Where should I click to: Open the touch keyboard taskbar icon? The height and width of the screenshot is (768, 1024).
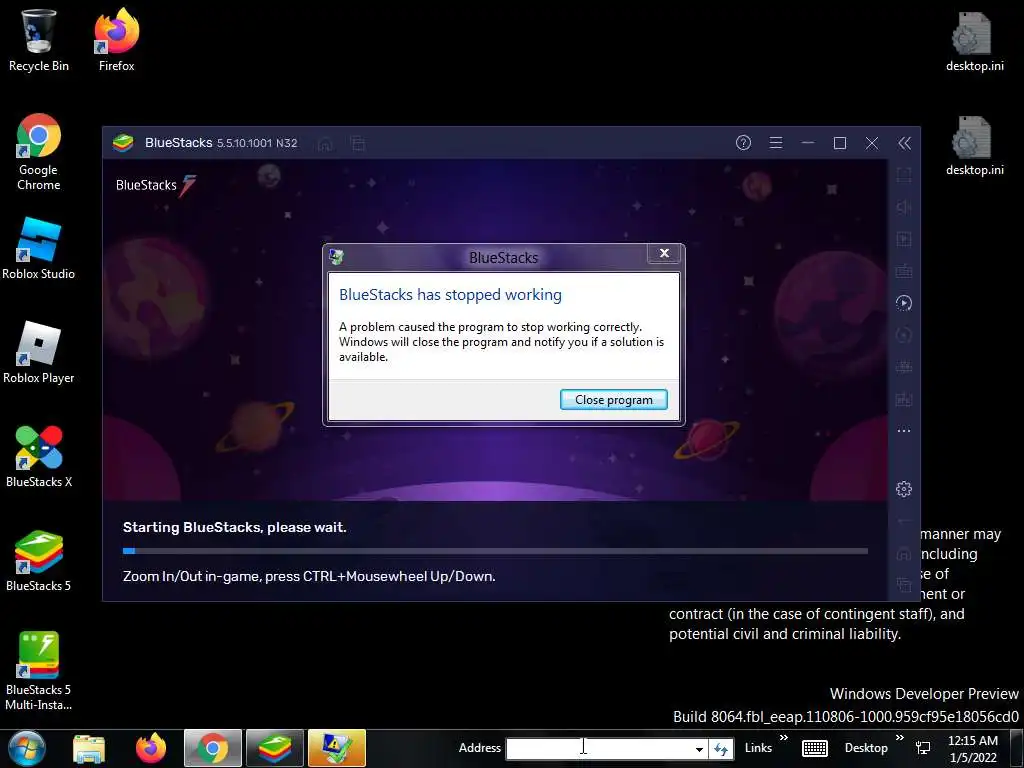(x=814, y=748)
